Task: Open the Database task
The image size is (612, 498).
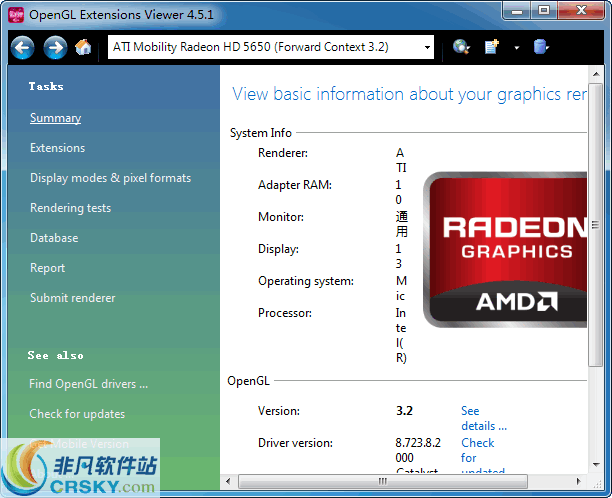Action: click(54, 238)
